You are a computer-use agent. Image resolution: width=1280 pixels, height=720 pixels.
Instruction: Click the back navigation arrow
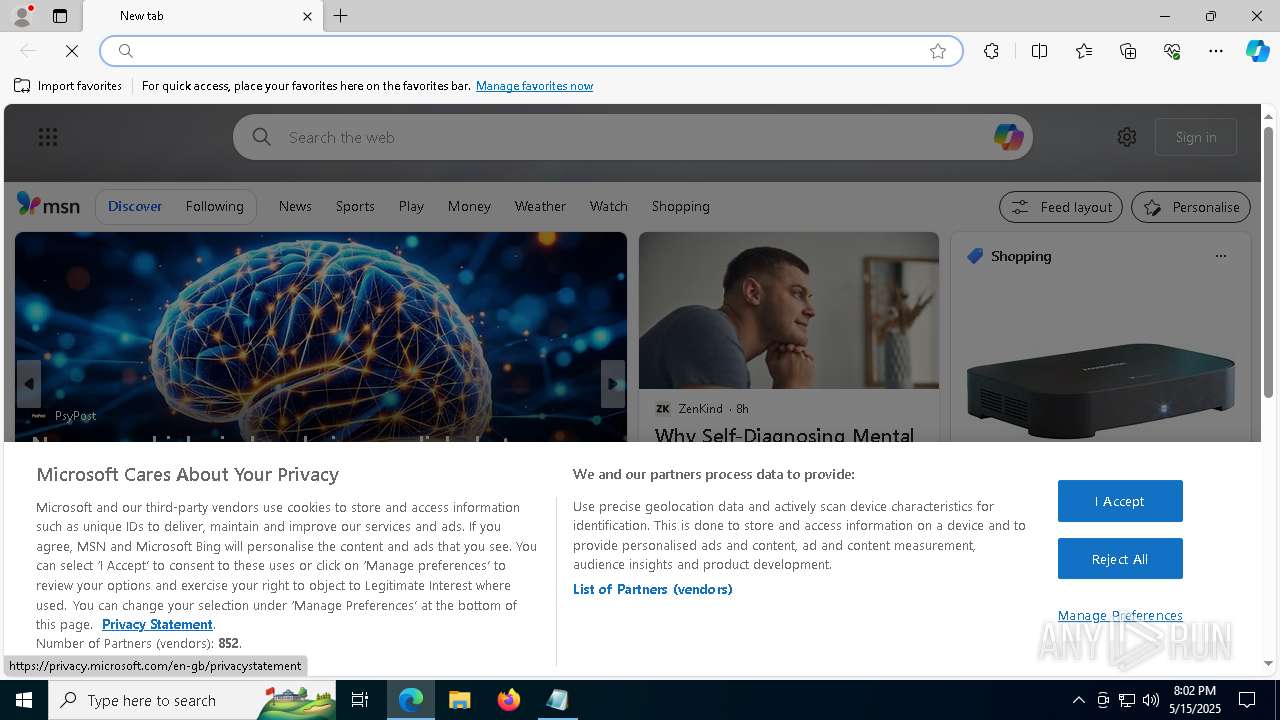point(28,51)
